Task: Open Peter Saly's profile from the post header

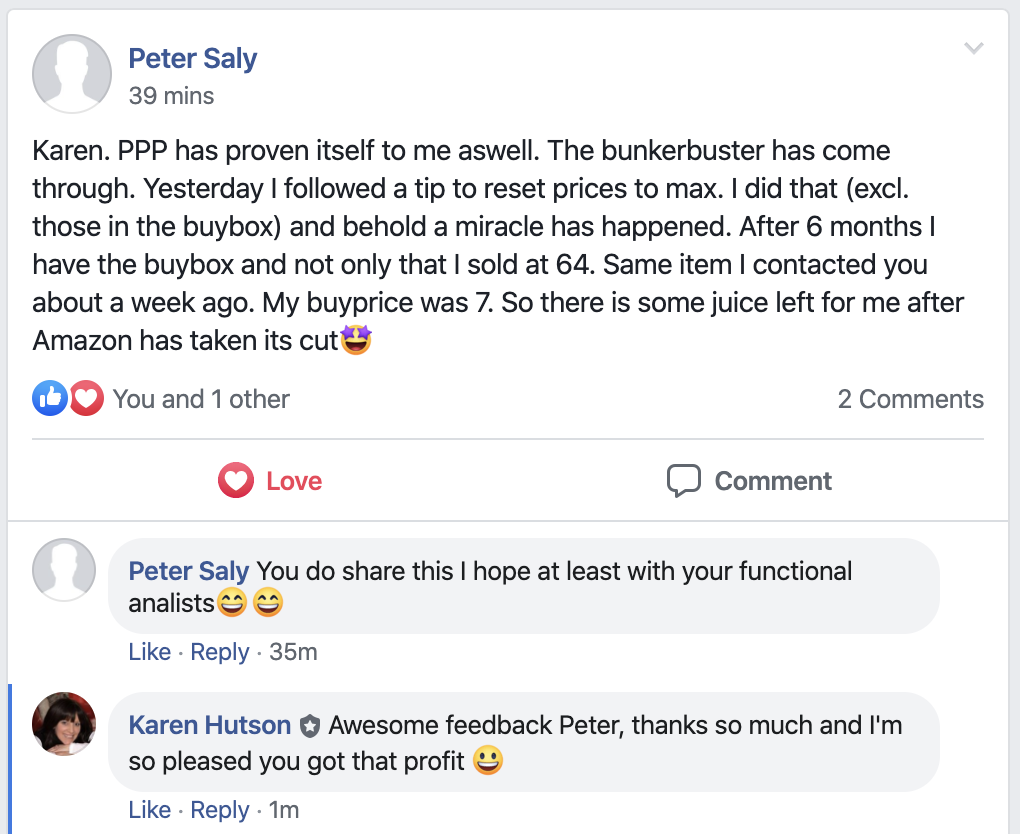Action: click(192, 58)
